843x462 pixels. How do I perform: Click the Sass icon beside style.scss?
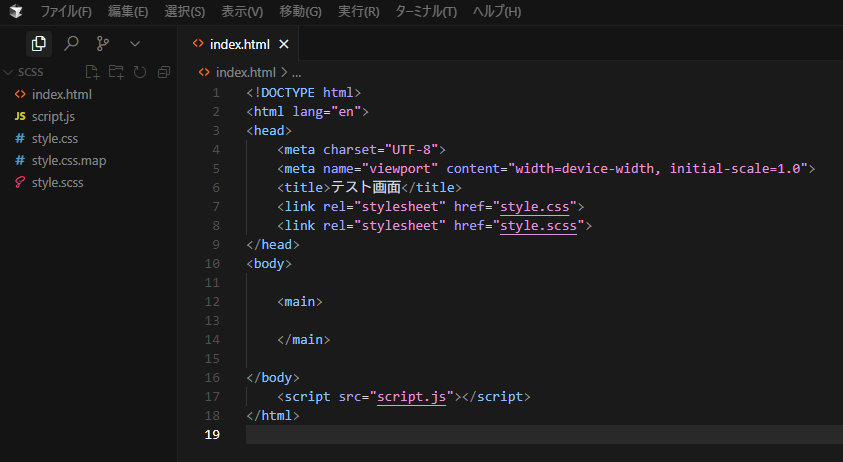(20, 182)
